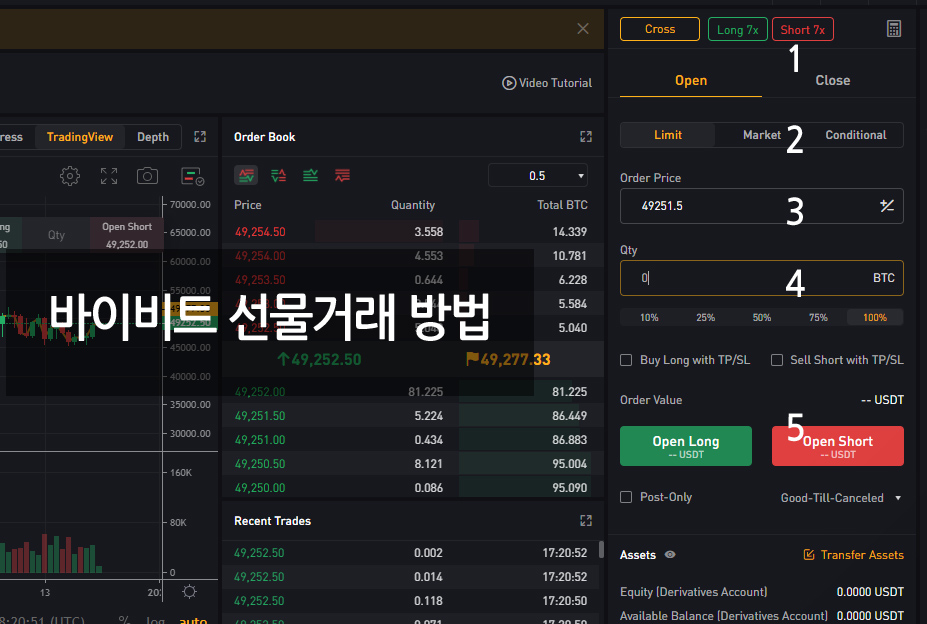927x624 pixels.
Task: Click Transfer Assets link
Action: click(x=854, y=555)
